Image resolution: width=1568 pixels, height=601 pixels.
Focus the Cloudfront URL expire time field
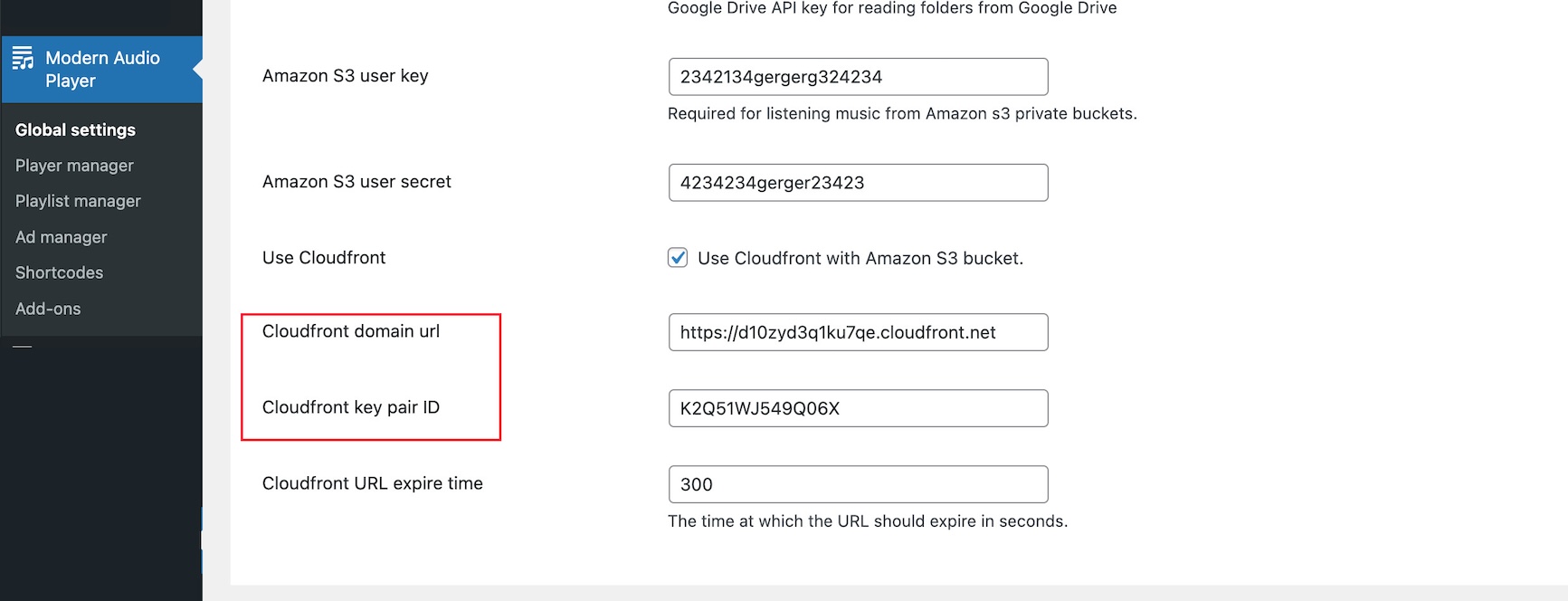pos(858,484)
